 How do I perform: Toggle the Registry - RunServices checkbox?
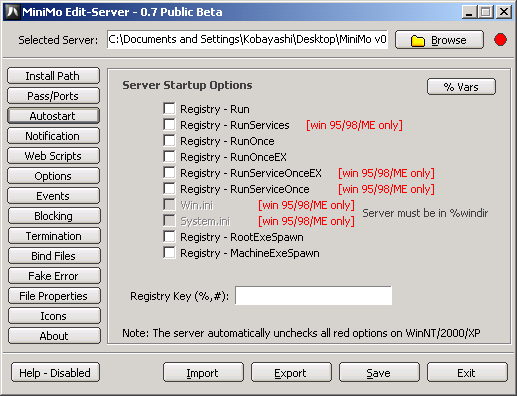[169, 124]
